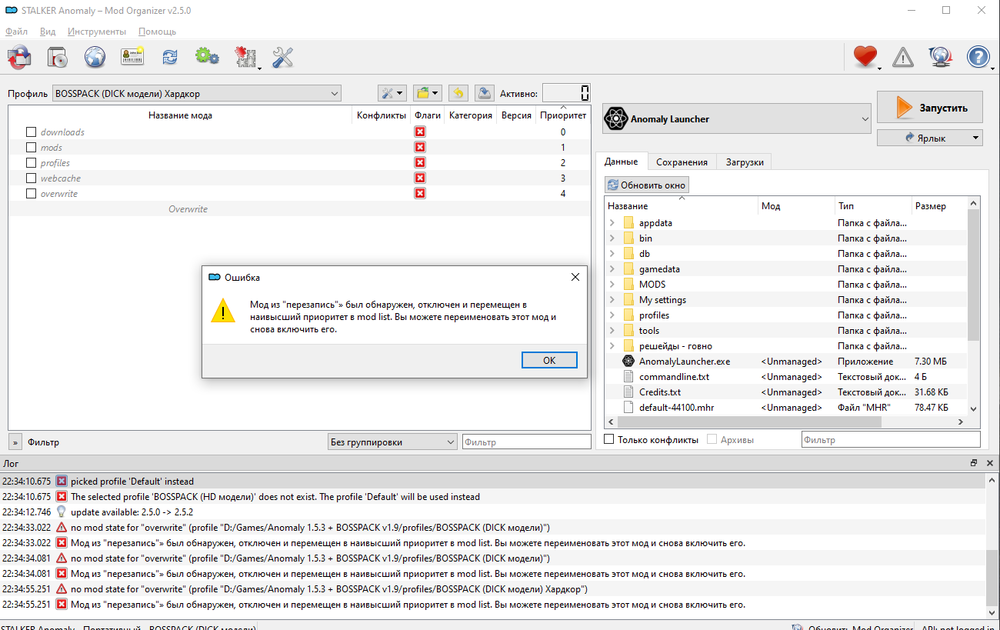Click the warning triangle notifications icon
This screenshot has height=630, width=1000.
[903, 57]
